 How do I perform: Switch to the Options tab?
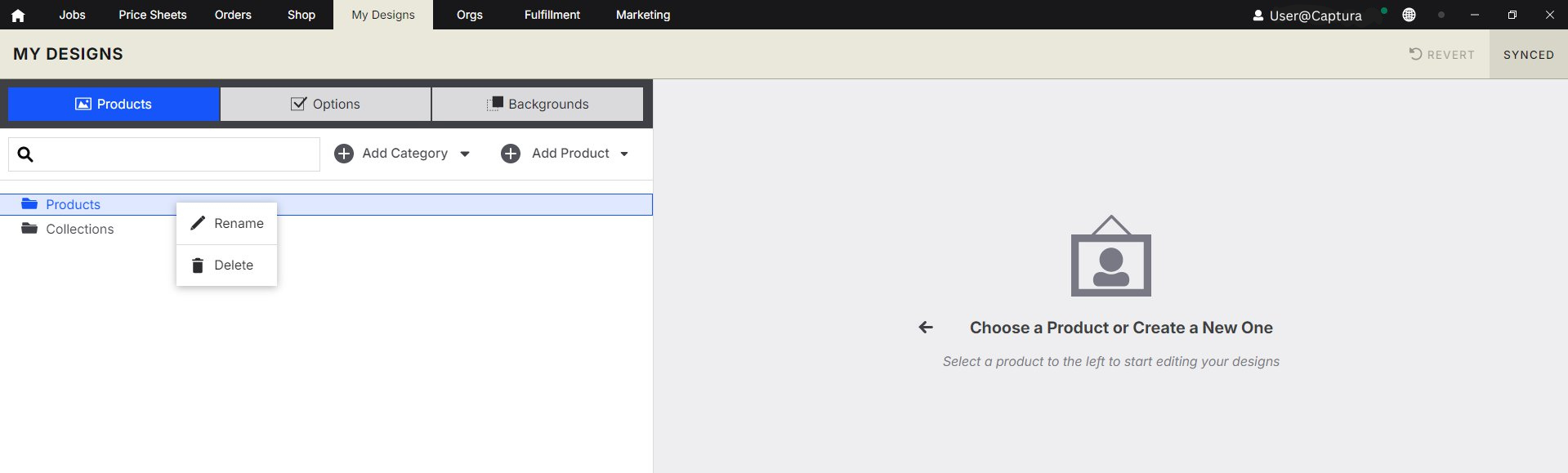coord(325,104)
